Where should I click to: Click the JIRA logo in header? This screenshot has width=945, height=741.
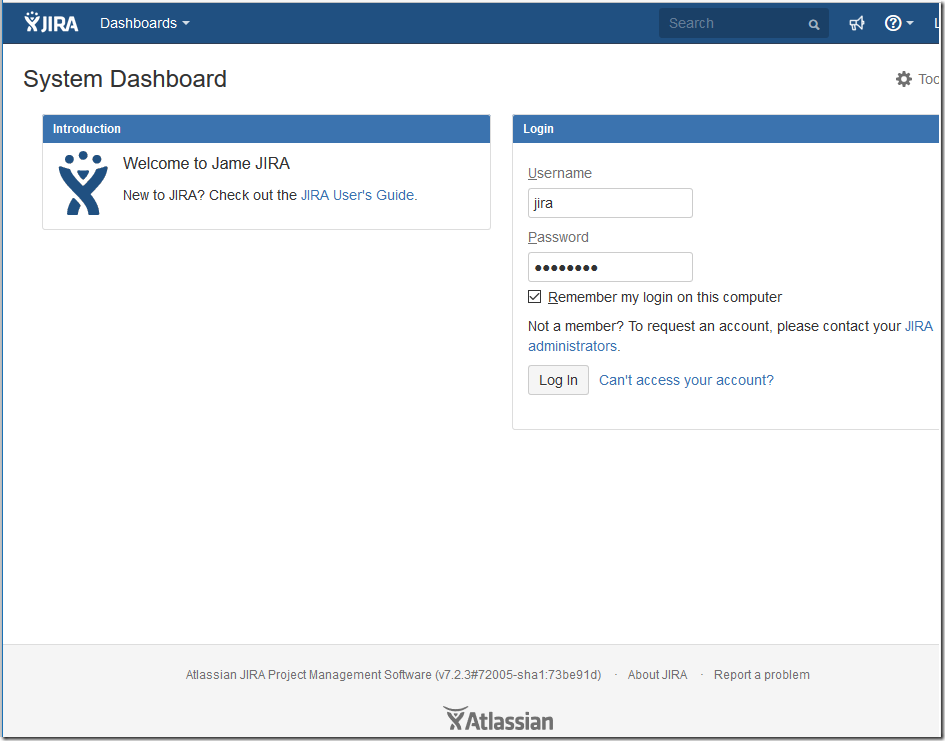coord(51,23)
